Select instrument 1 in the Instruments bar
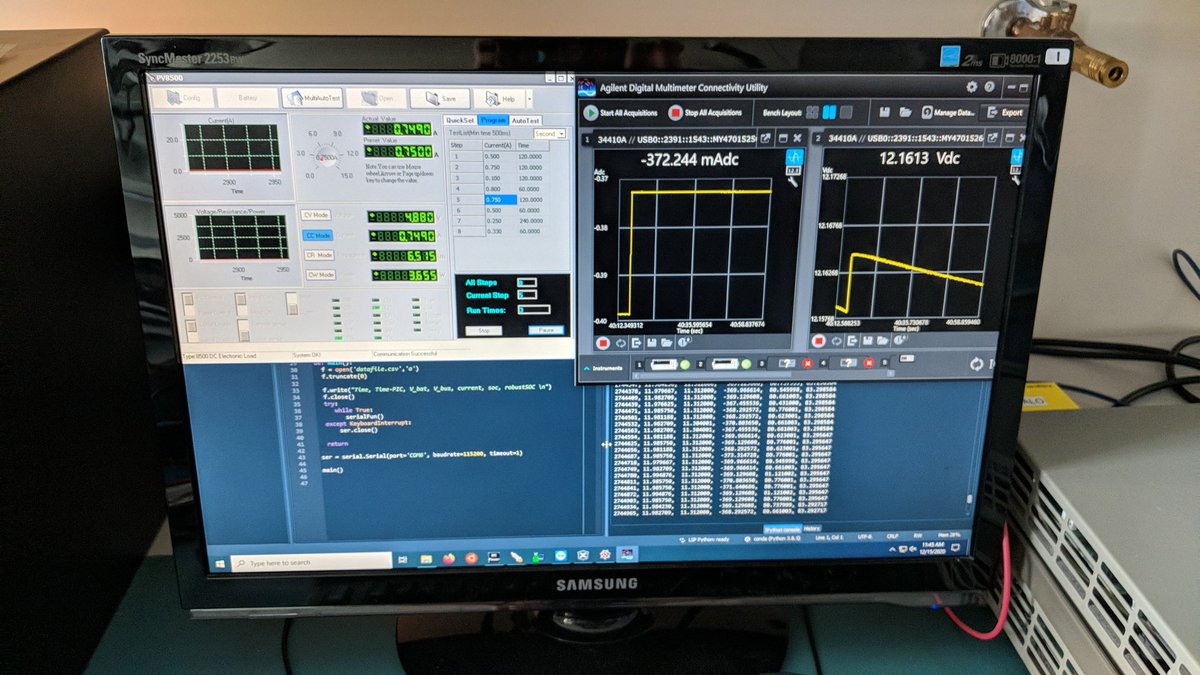 [664, 363]
